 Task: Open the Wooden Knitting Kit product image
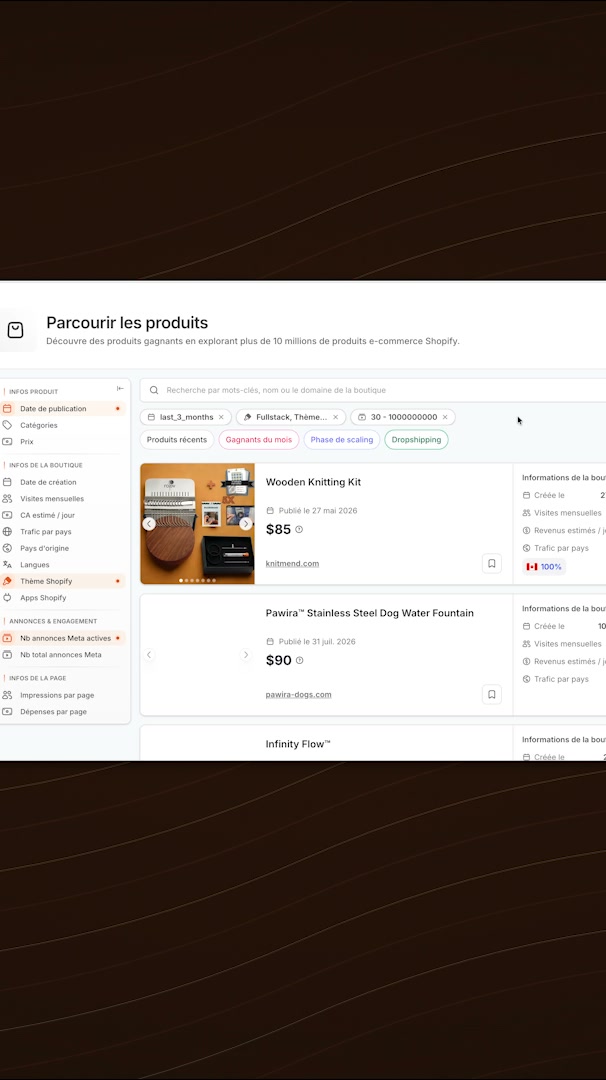pos(198,523)
